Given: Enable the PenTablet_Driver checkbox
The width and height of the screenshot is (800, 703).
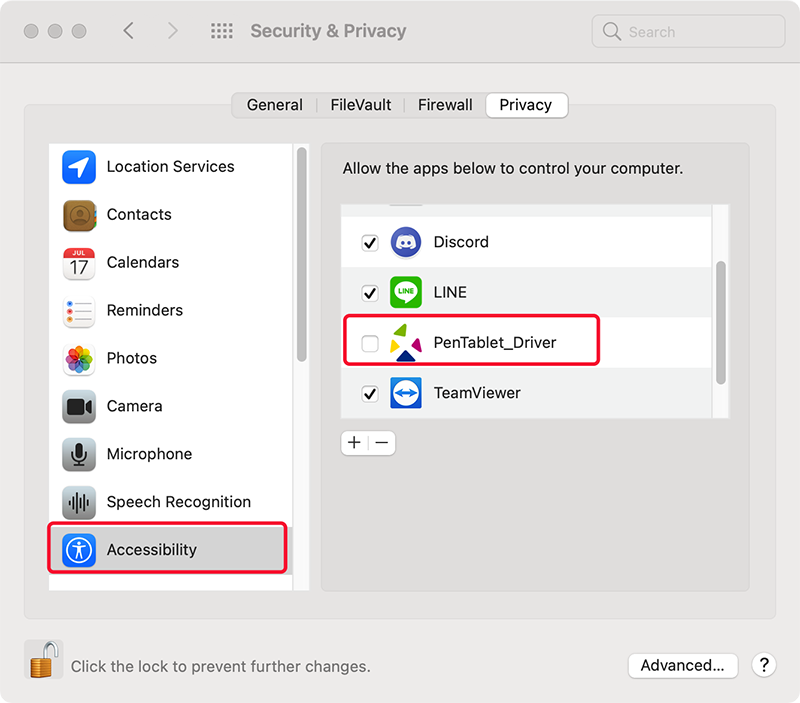Looking at the screenshot, I should 370,343.
